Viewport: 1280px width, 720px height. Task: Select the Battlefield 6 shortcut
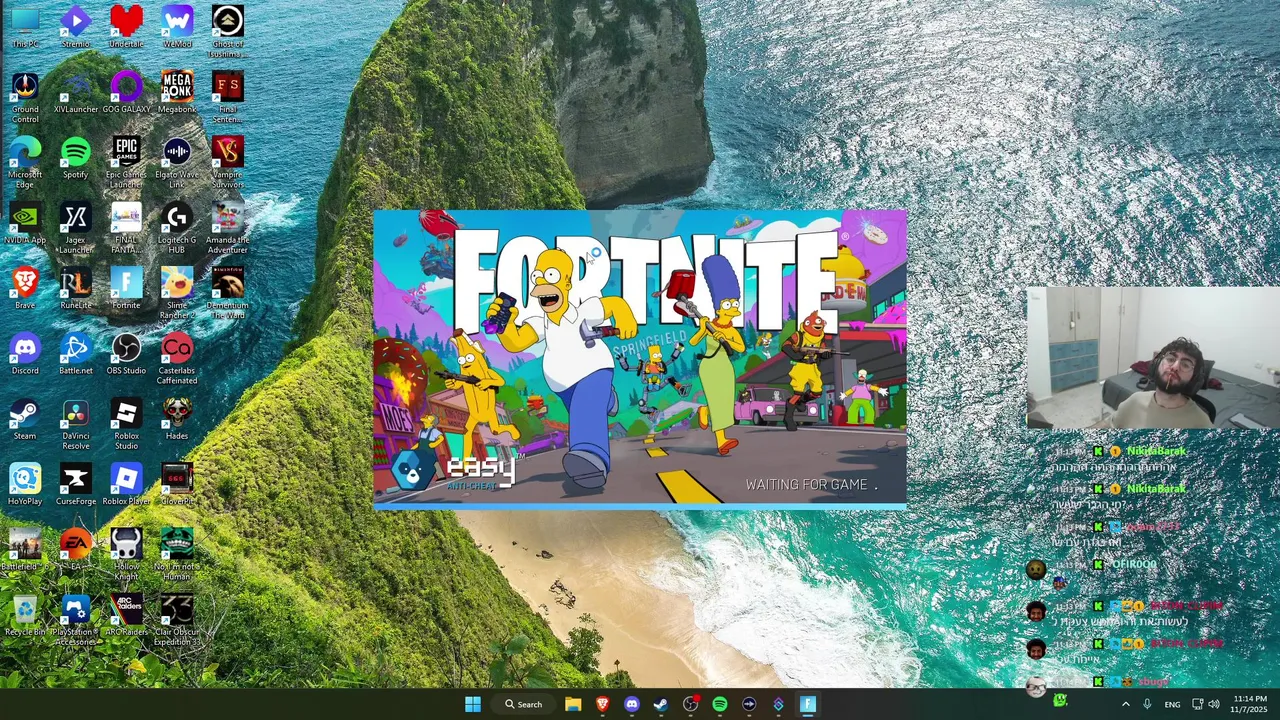pos(25,550)
